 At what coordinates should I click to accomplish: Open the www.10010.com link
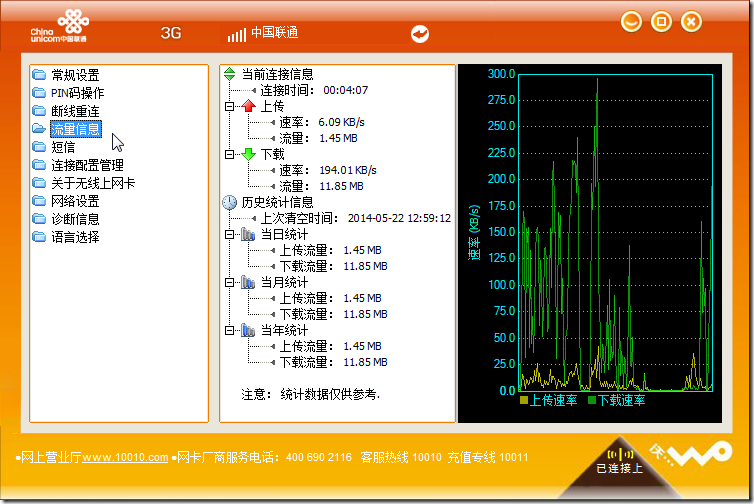click(125, 457)
